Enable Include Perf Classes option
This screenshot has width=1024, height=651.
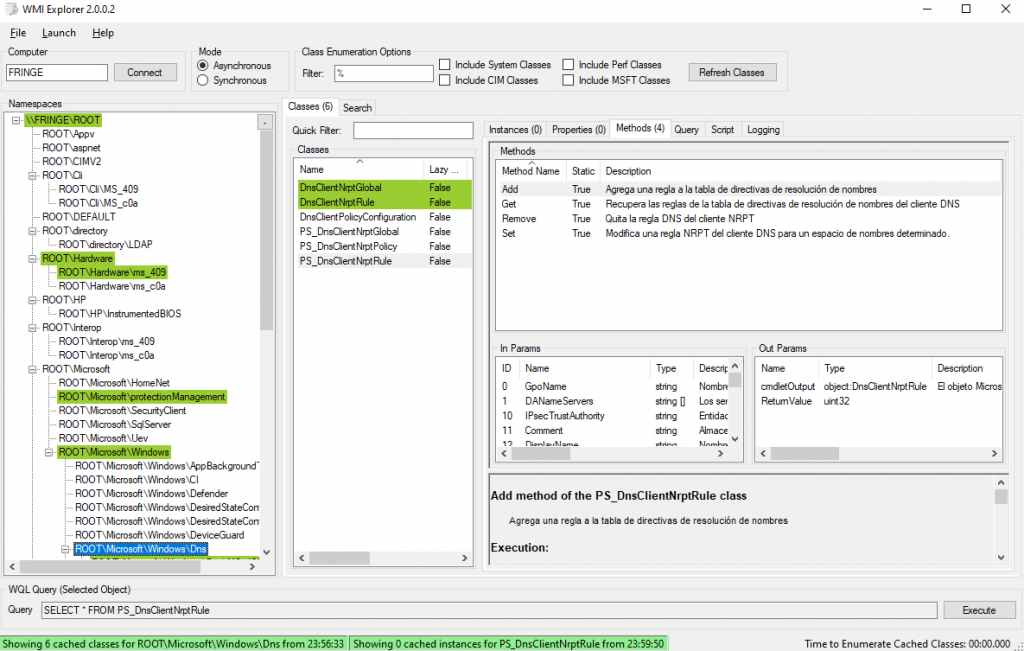pyautogui.click(x=571, y=64)
